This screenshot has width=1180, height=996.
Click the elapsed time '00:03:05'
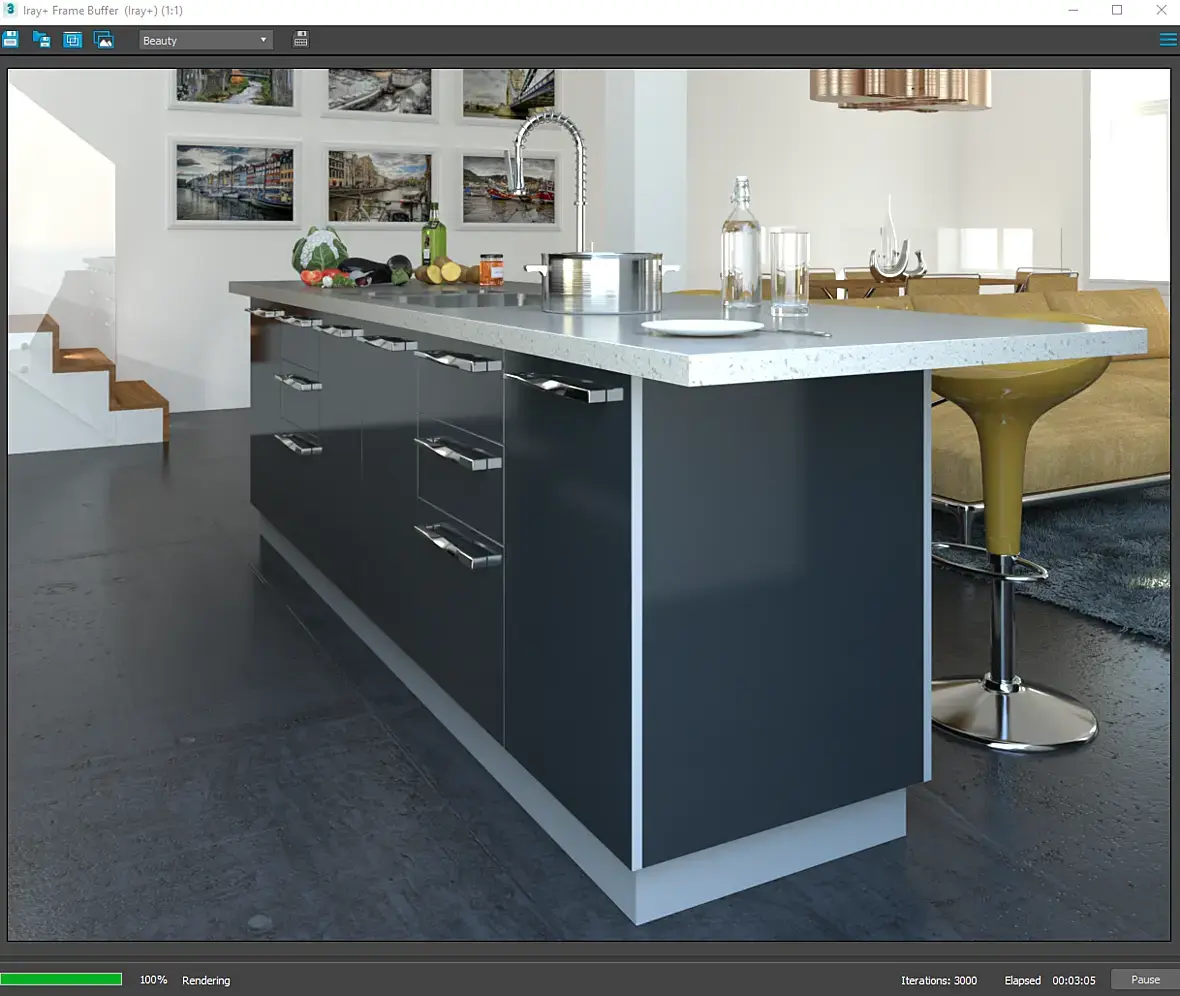coord(1074,980)
